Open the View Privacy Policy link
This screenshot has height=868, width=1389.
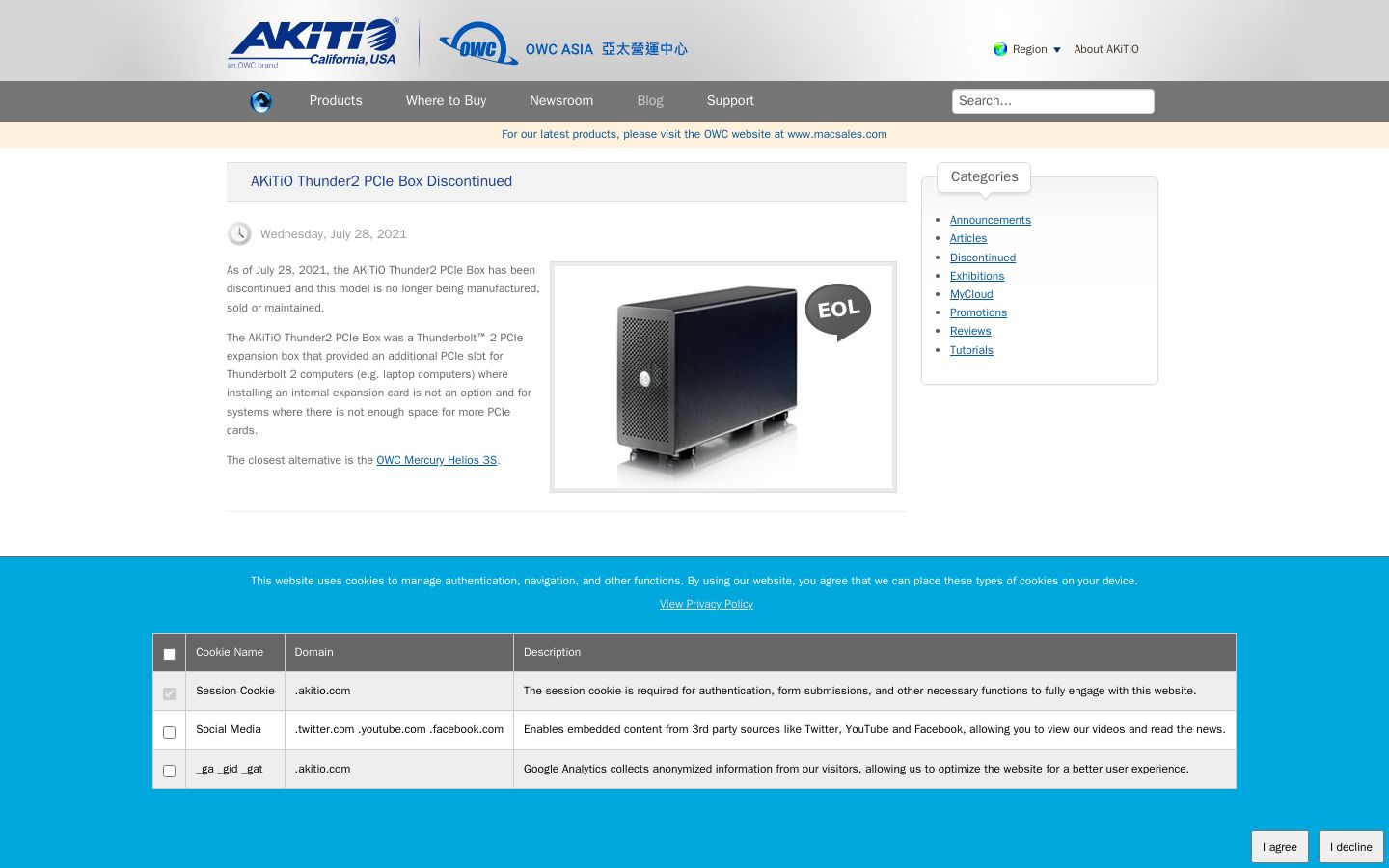(706, 604)
